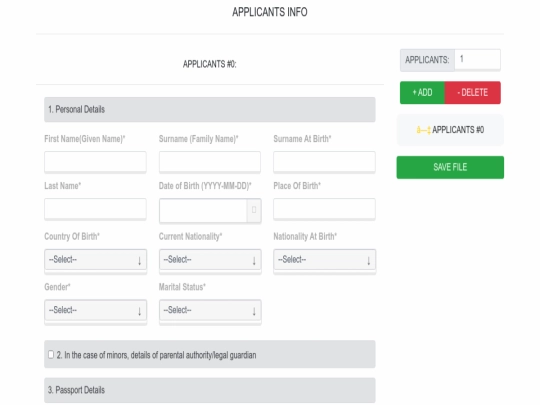Screen dimensions: 540x405
Task: Open the Country Of Birth dropdown
Action: tap(95, 260)
